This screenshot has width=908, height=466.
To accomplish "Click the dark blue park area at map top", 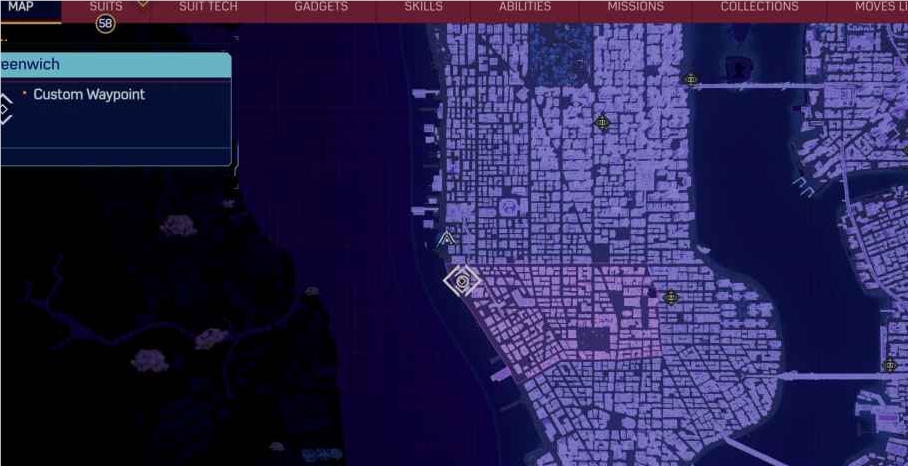I will 561,54.
